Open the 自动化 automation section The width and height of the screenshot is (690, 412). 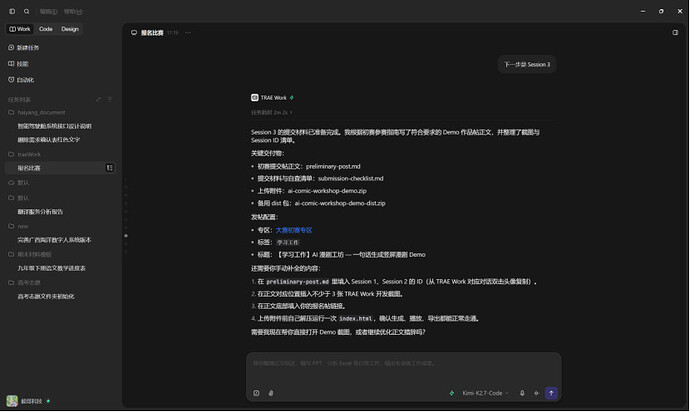click(x=21, y=80)
